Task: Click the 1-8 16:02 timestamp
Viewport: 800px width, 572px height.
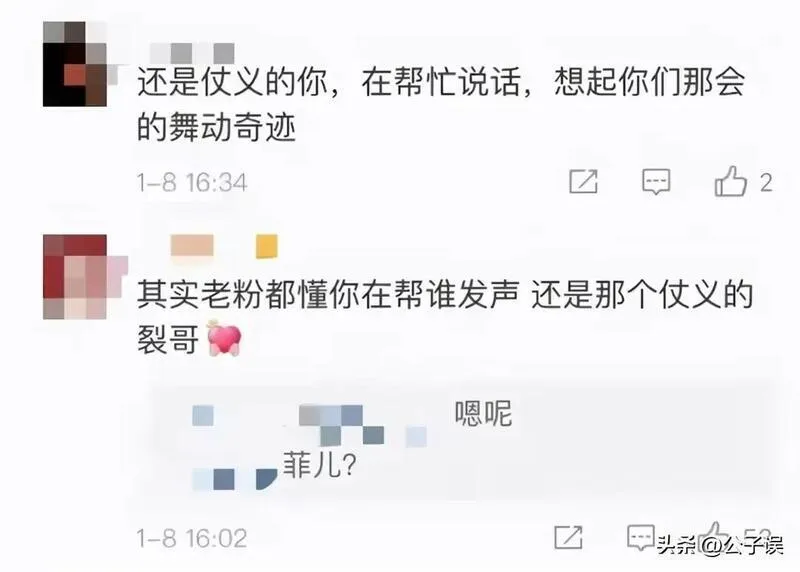Action: (x=191, y=538)
